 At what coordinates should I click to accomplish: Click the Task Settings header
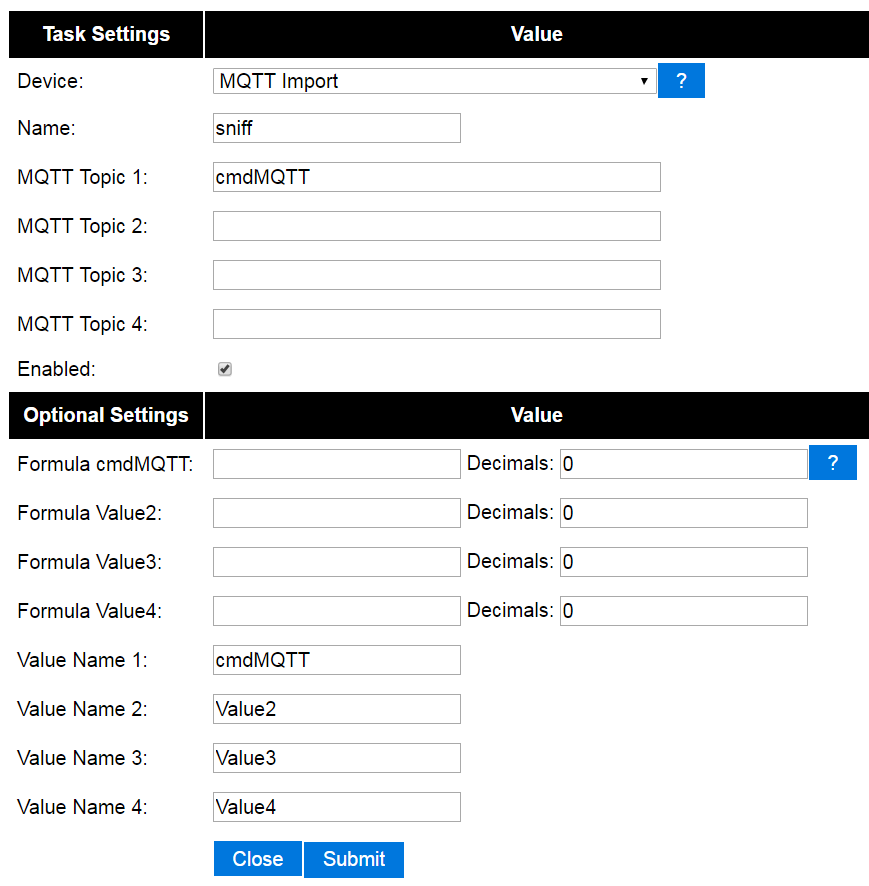coord(106,34)
